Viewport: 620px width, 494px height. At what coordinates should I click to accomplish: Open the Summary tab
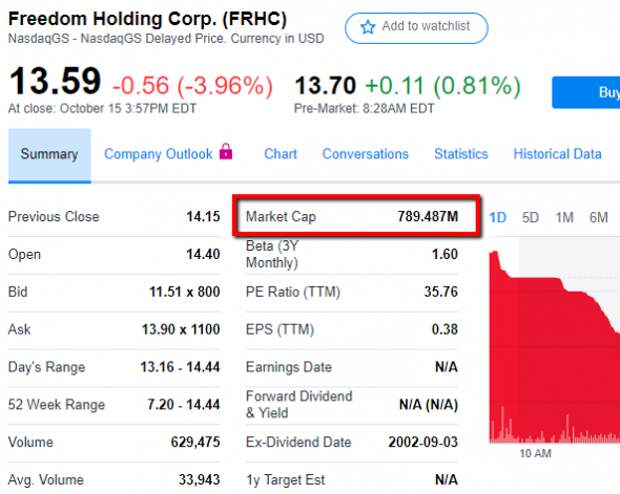[x=49, y=155]
